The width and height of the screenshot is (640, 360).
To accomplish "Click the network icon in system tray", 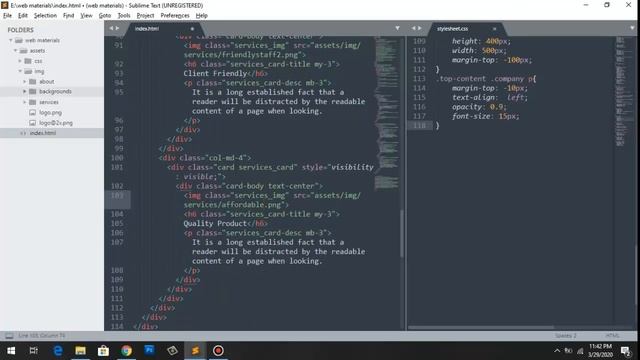I will click(580, 351).
